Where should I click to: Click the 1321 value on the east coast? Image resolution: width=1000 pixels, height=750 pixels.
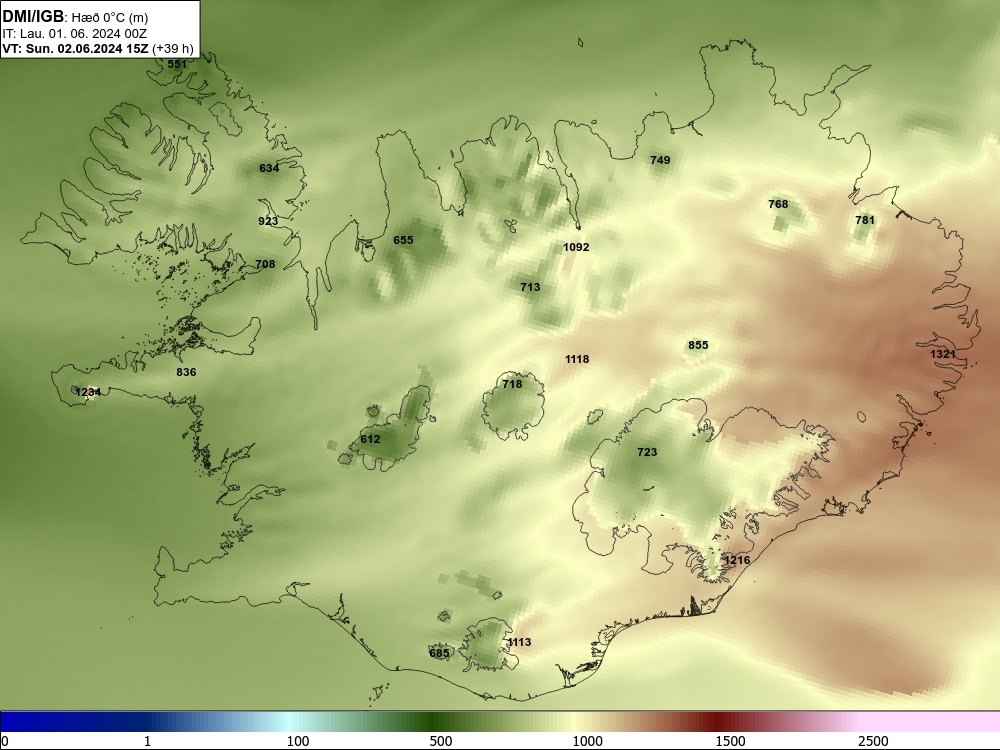click(943, 355)
